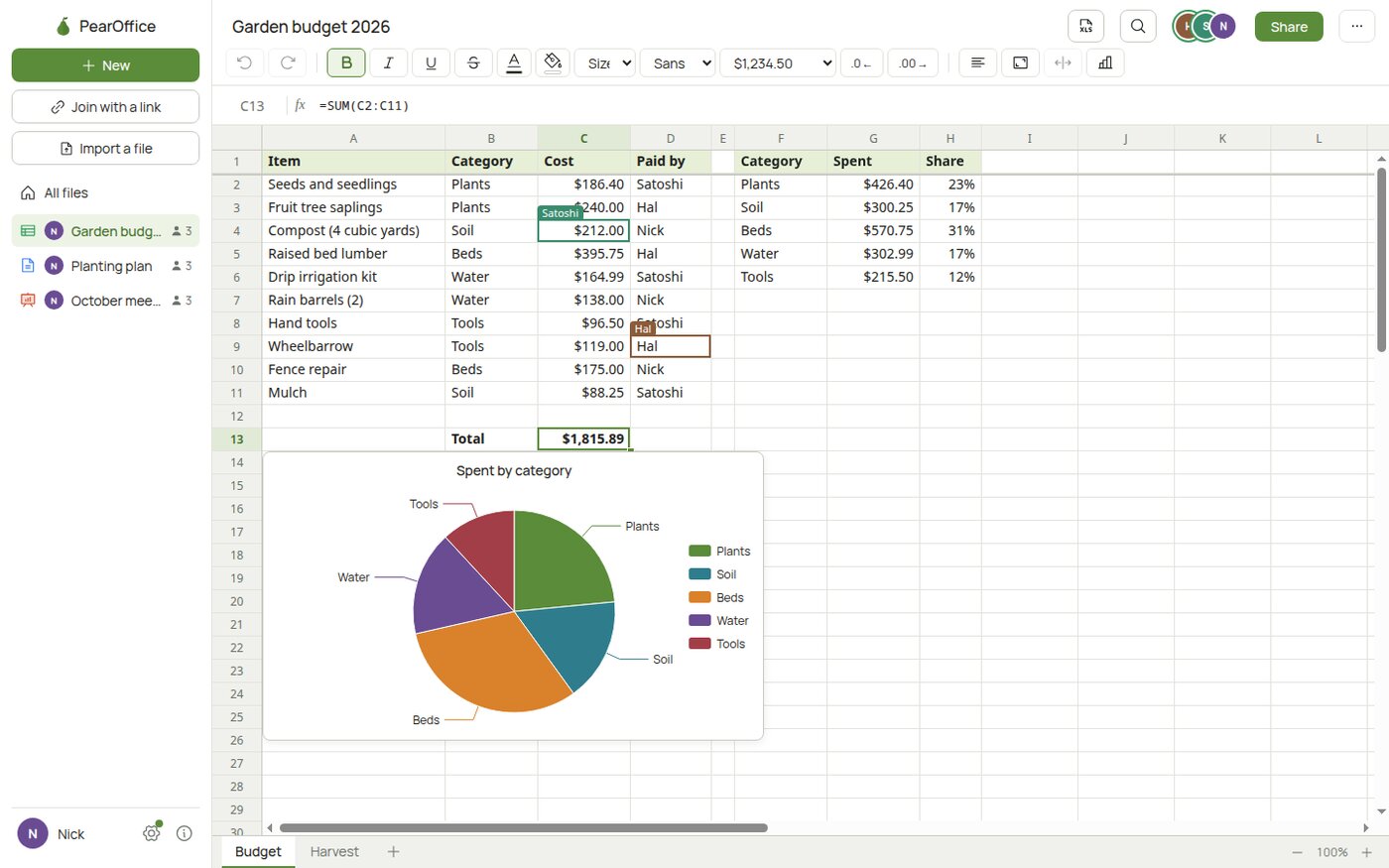Viewport: 1389px width, 868px height.
Task: Open the Planting plan document
Action: click(105, 266)
